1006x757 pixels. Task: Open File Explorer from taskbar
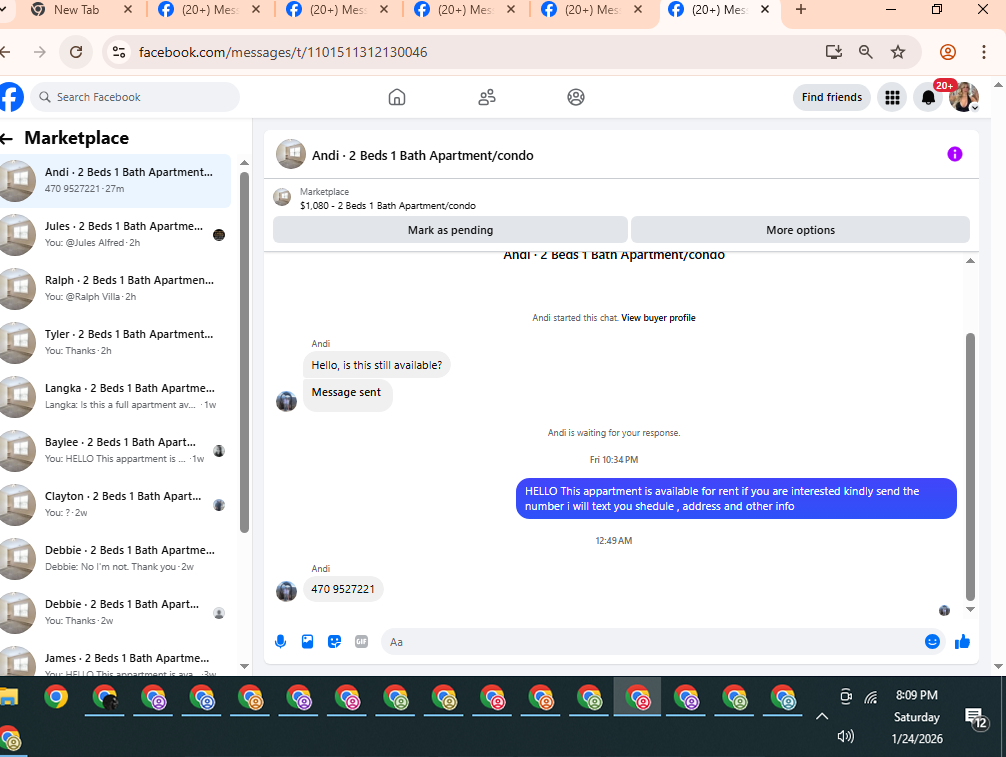8,697
